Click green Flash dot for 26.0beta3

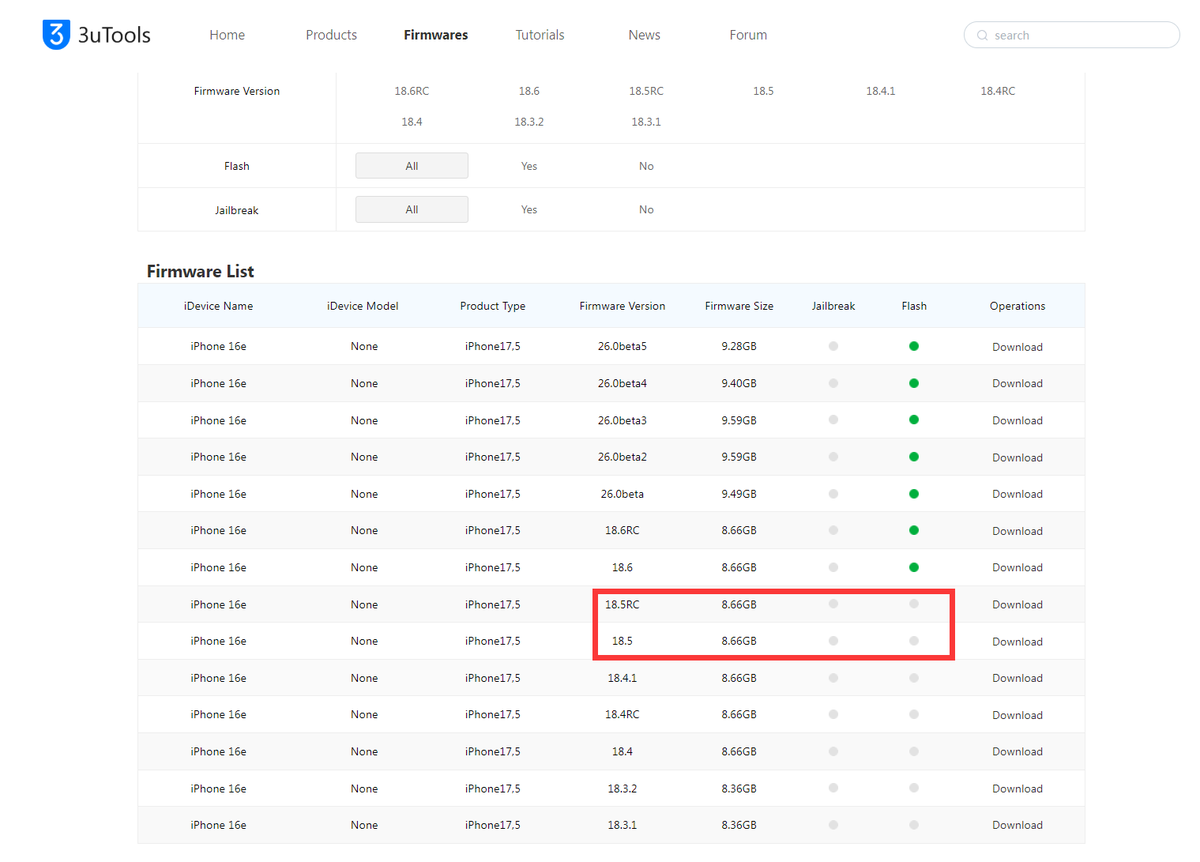914,420
